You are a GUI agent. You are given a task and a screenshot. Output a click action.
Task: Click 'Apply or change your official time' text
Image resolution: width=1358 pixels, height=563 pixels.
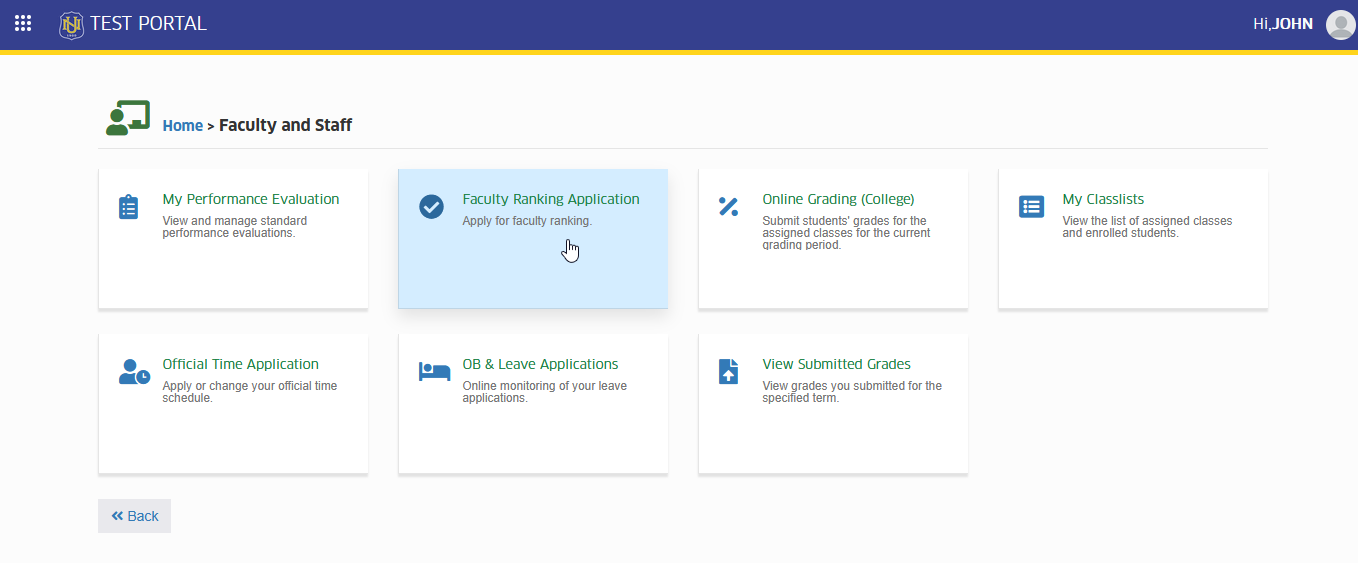pos(250,392)
